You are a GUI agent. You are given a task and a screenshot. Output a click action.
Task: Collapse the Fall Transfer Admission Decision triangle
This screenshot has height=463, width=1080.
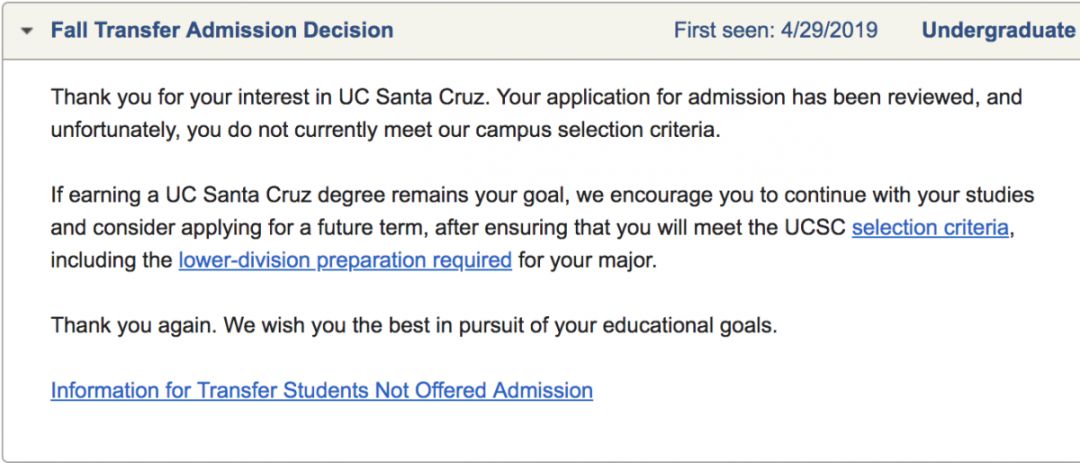pos(30,31)
